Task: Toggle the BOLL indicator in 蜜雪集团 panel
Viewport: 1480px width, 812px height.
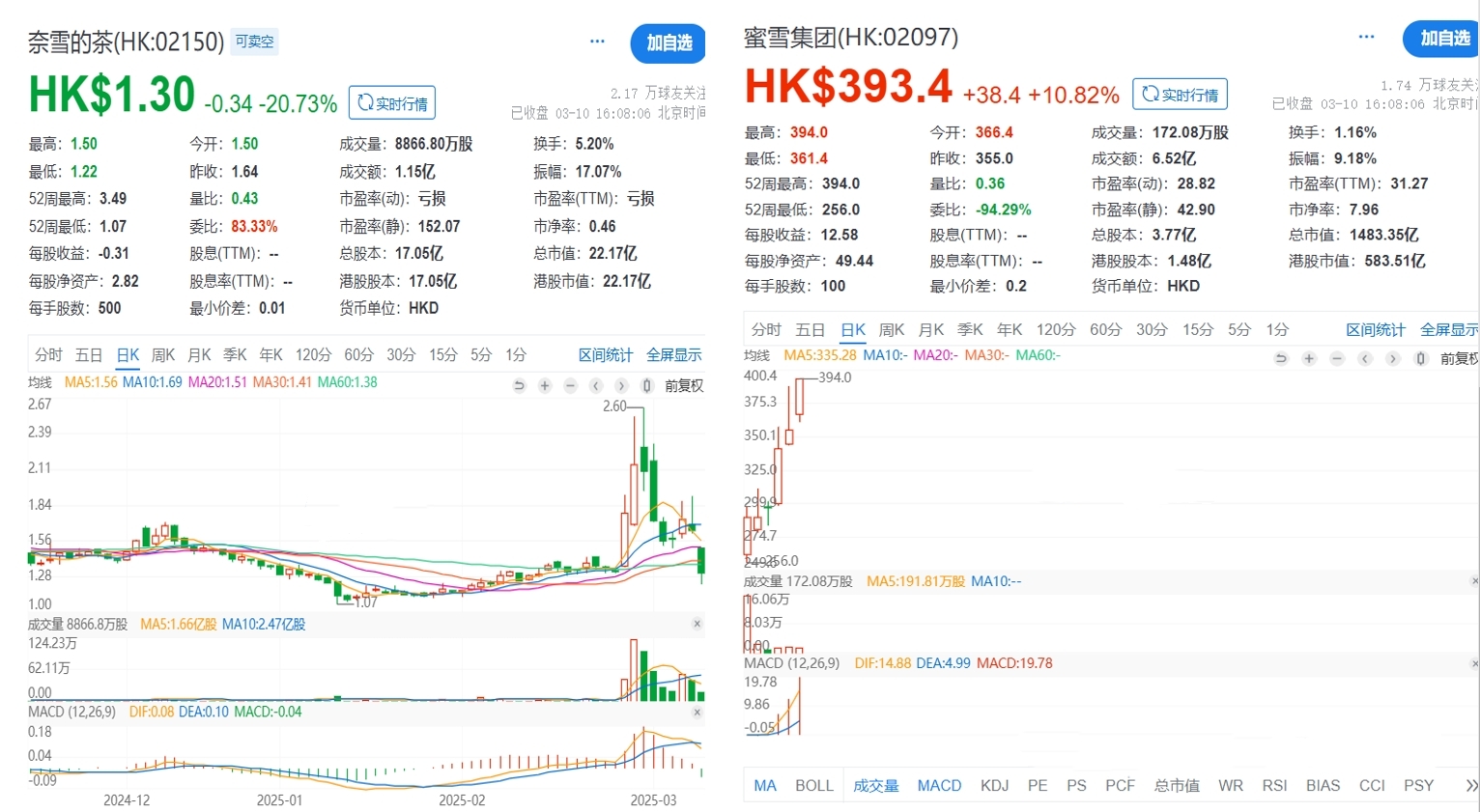Action: 813,785
